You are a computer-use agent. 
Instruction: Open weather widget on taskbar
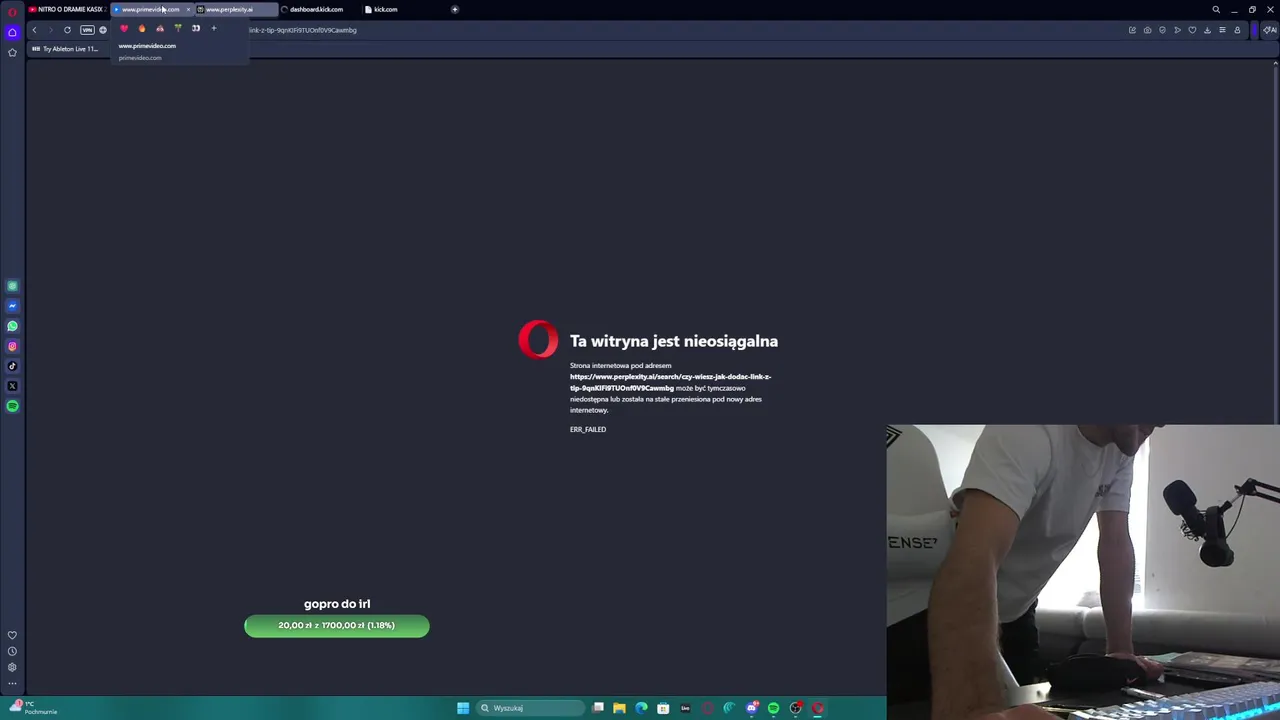[x=32, y=708]
